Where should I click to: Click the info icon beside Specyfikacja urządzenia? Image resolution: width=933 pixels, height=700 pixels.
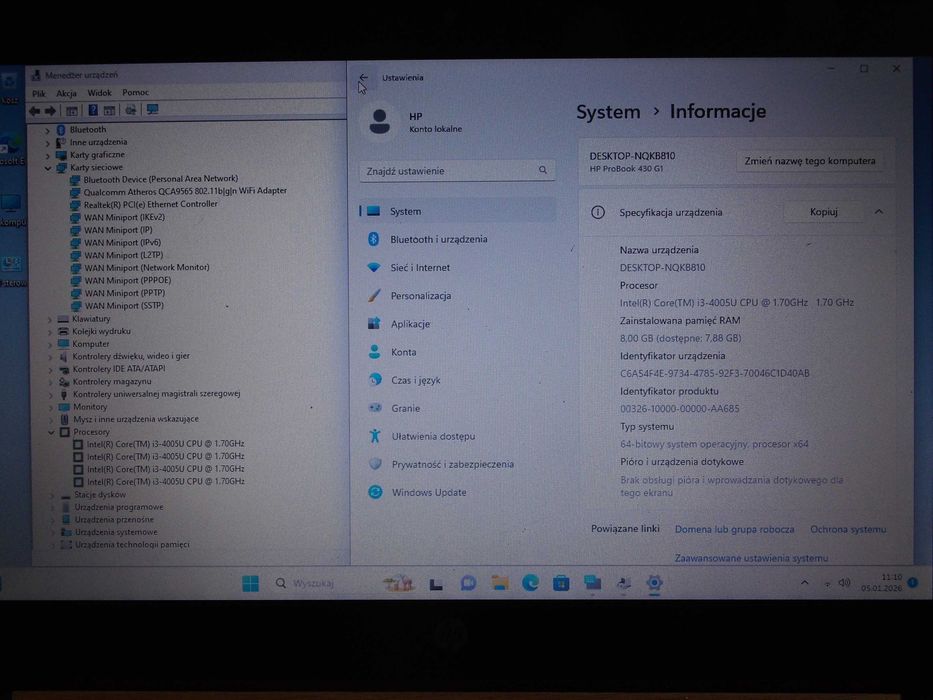pos(597,212)
